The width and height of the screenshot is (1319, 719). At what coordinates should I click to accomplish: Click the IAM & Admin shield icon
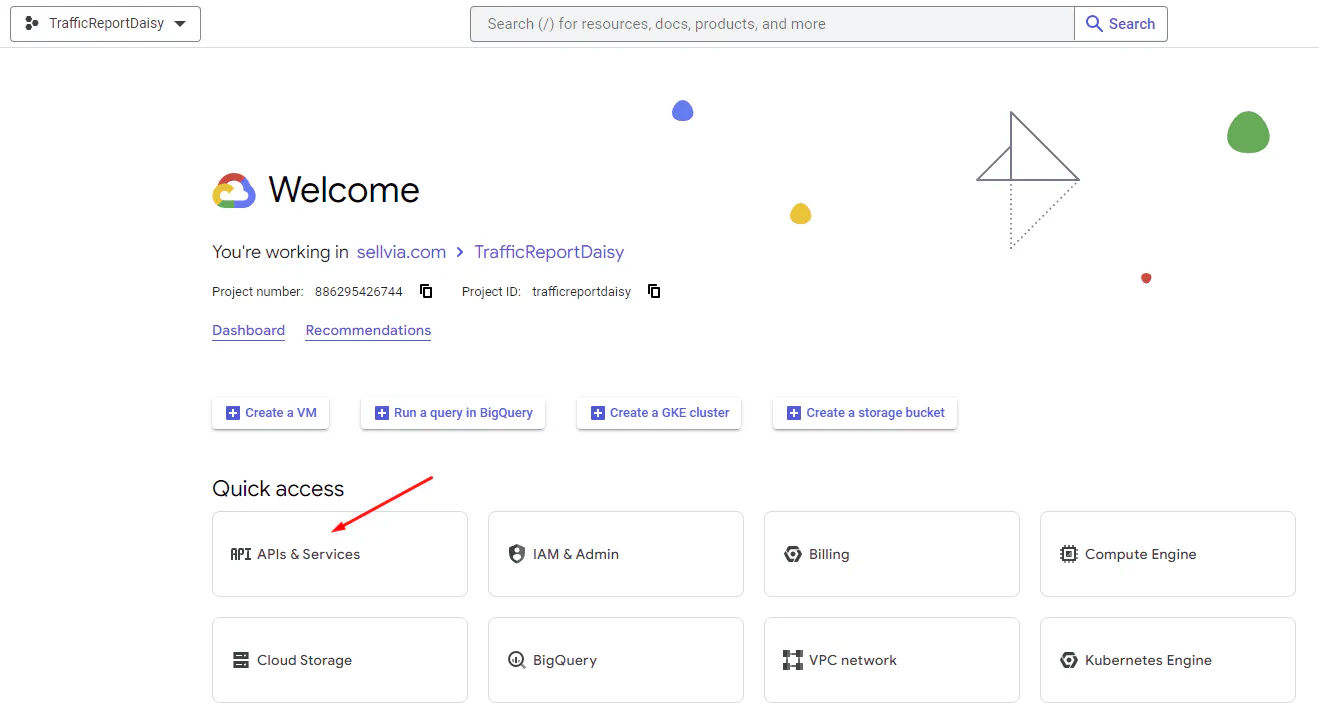517,554
